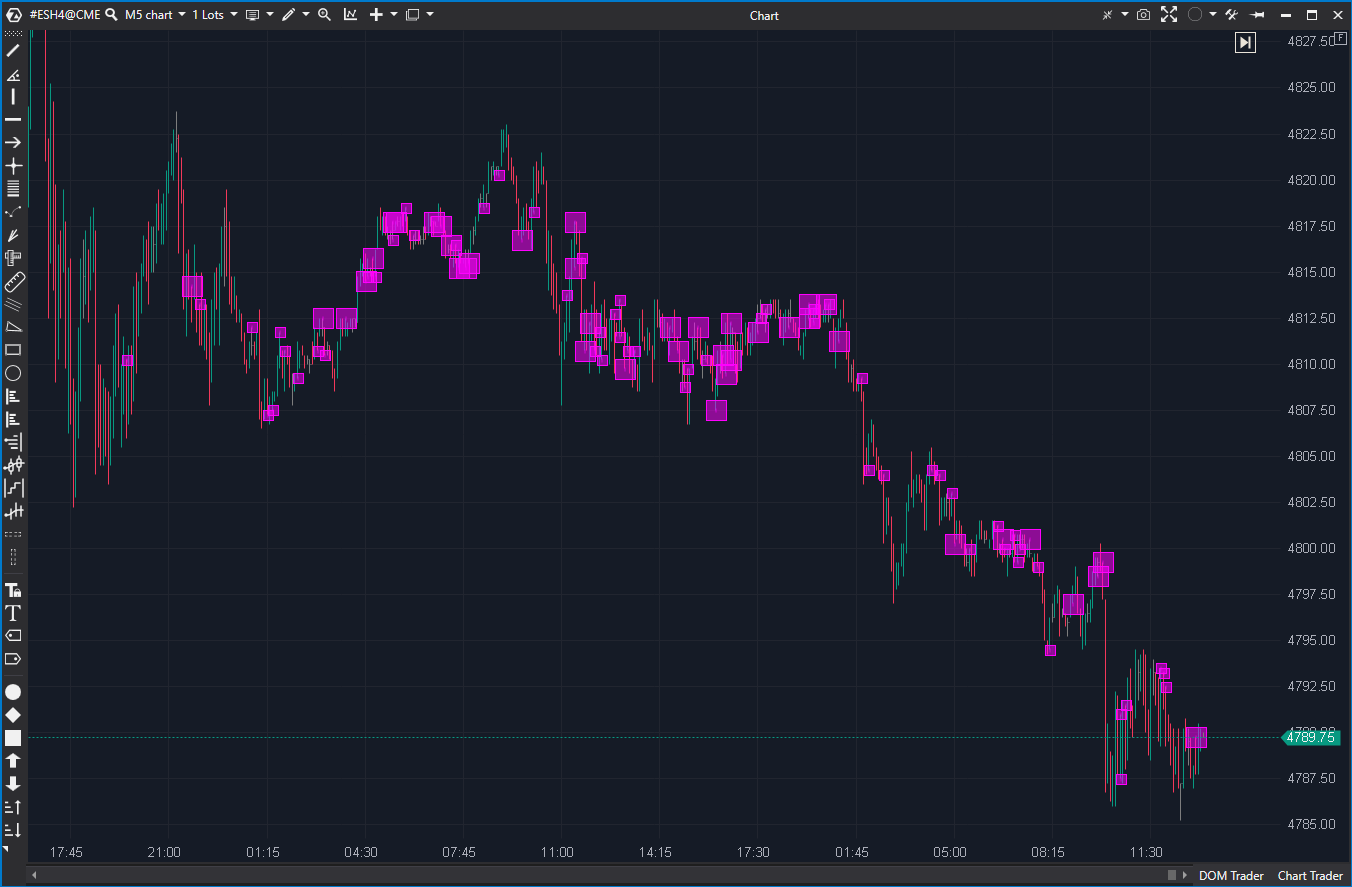Image resolution: width=1352 pixels, height=887 pixels.
Task: Place a filled diamond marker
Action: 13,715
